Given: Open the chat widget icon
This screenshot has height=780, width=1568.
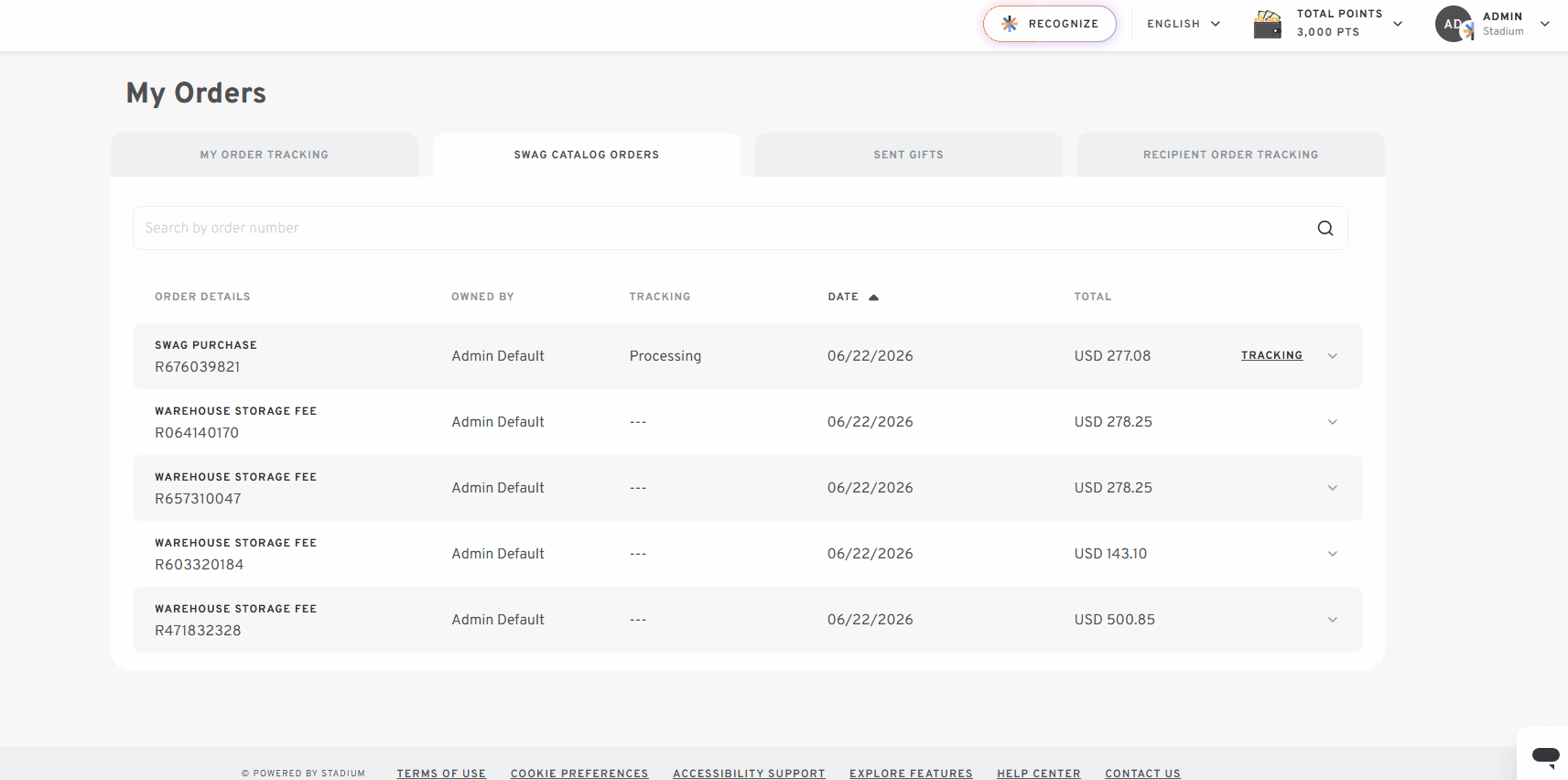Looking at the screenshot, I should pyautogui.click(x=1546, y=756).
